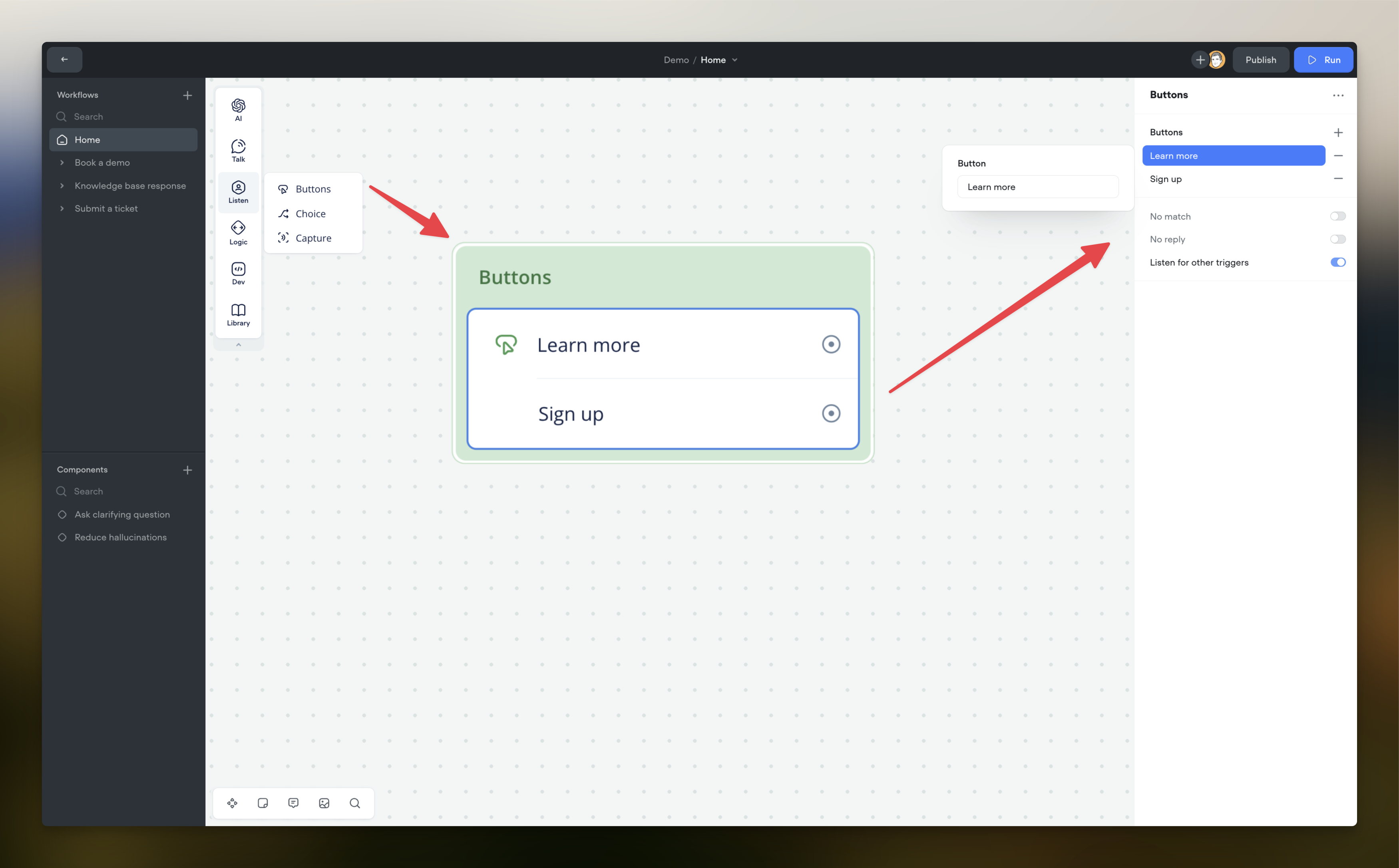
Task: Open the Buttons panel options menu
Action: pyautogui.click(x=1338, y=95)
